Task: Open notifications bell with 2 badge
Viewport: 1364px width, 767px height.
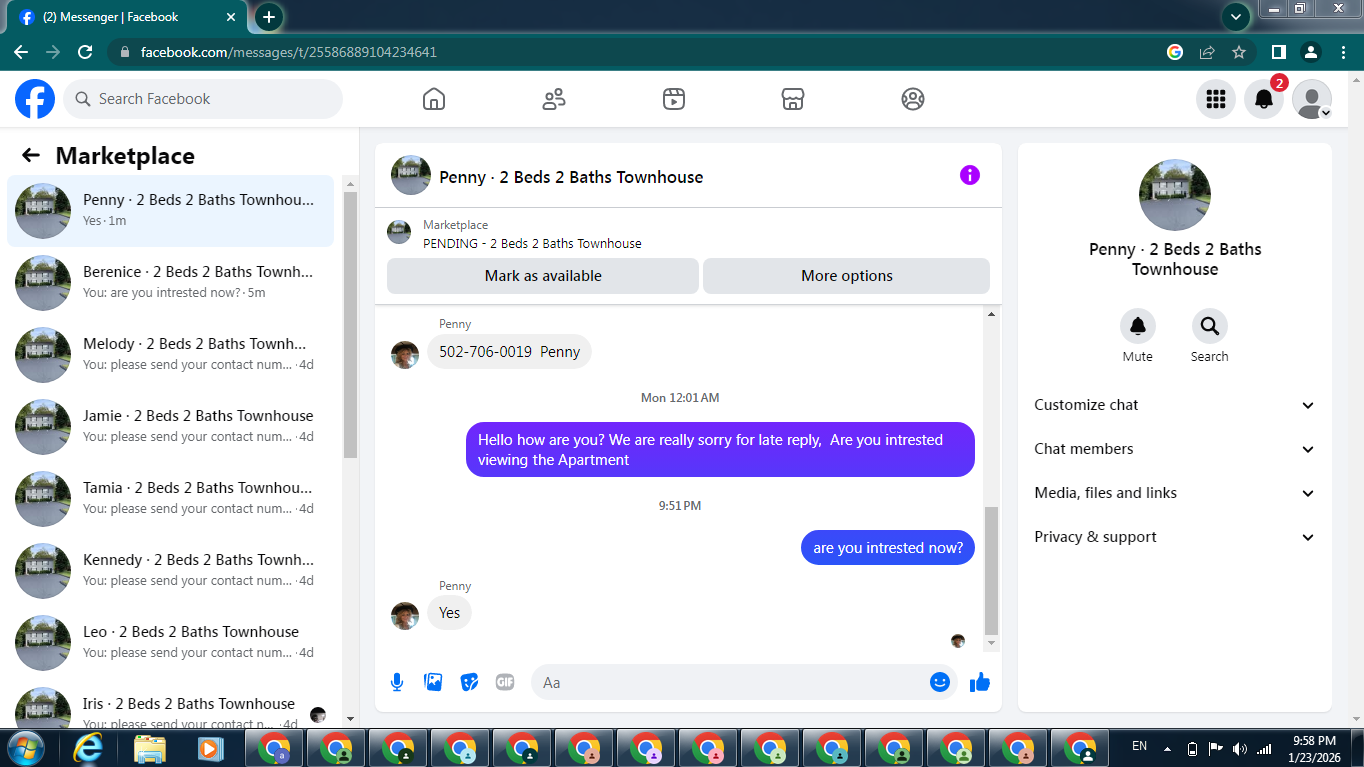Action: click(x=1264, y=99)
